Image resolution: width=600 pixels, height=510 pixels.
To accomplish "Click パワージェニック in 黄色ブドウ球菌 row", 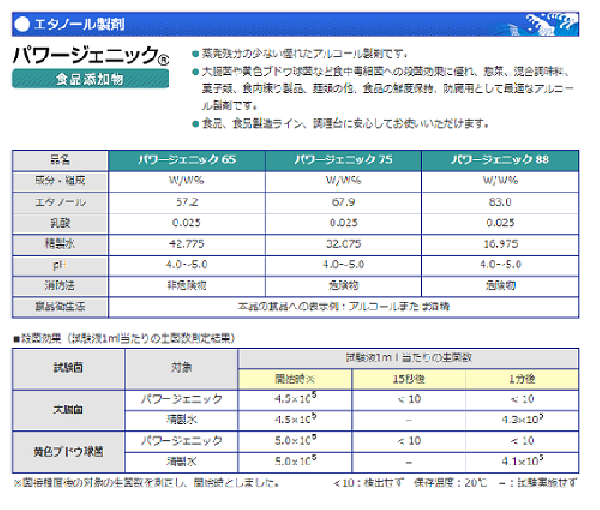I will (x=181, y=441).
